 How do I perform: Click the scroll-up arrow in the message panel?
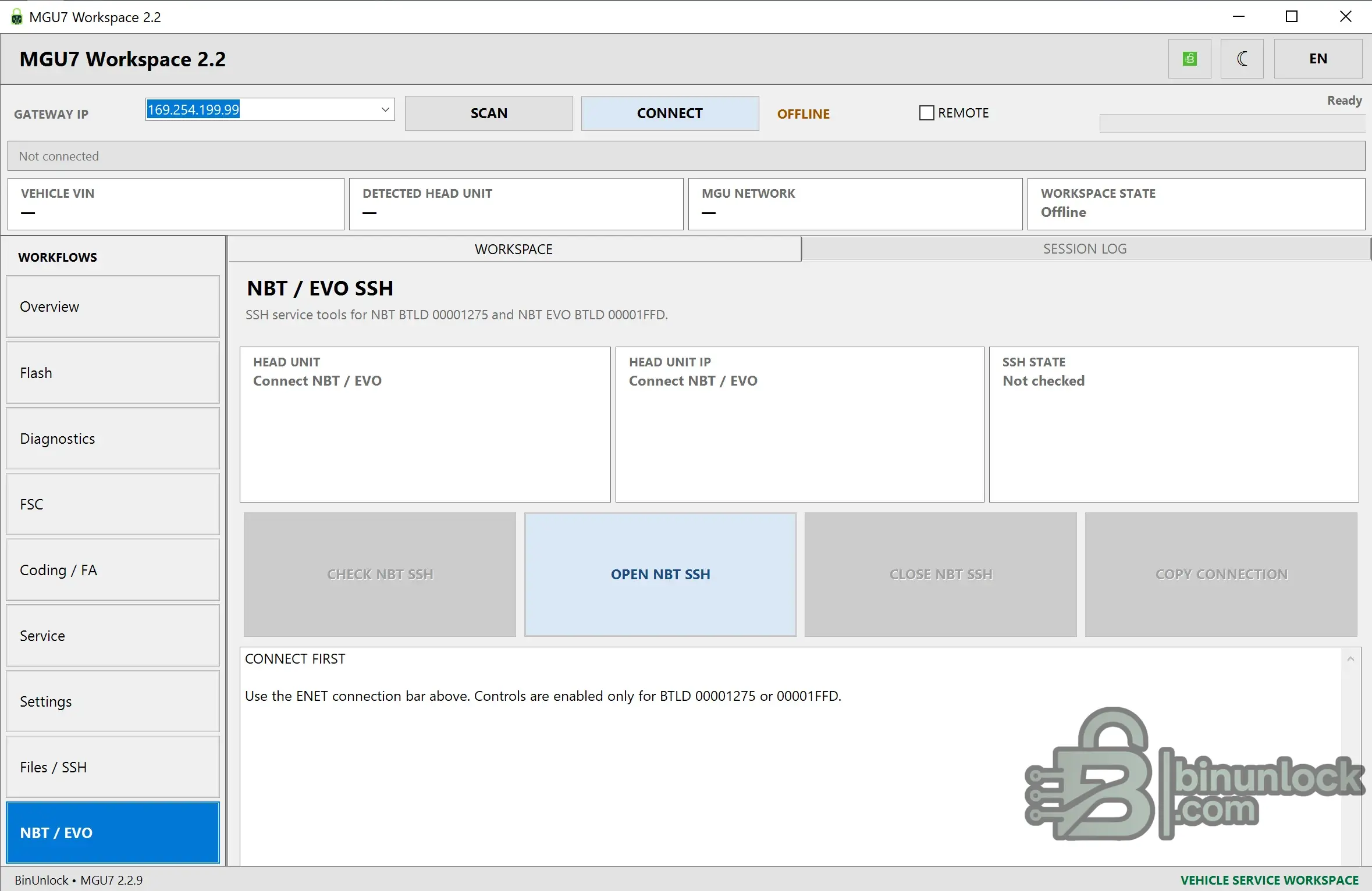click(x=1350, y=659)
